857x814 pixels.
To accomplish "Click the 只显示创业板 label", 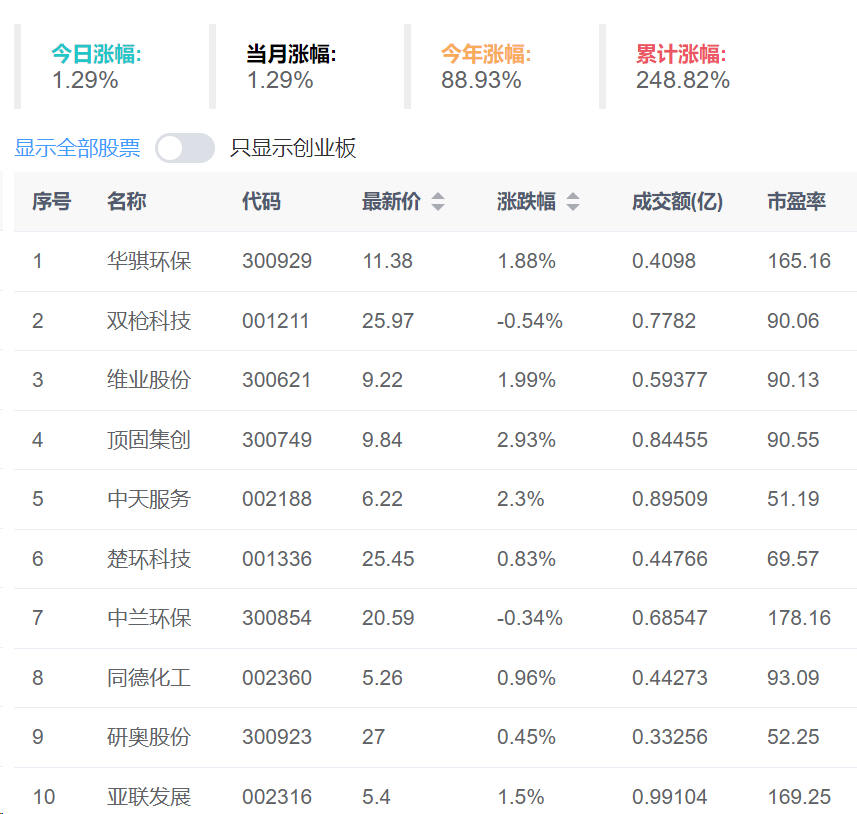I will 293,148.
